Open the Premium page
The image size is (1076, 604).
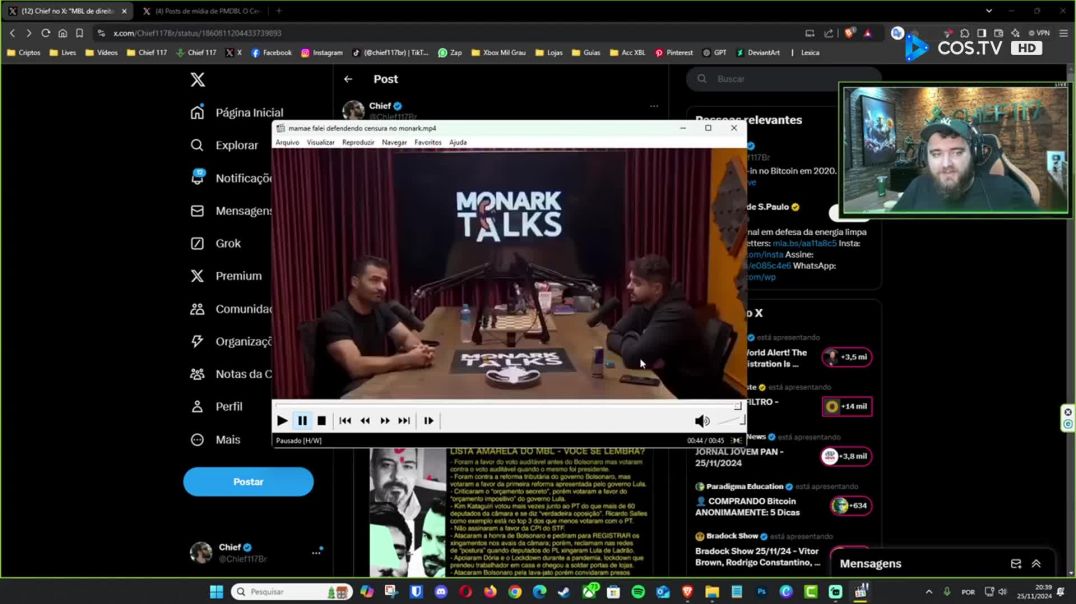point(226,276)
